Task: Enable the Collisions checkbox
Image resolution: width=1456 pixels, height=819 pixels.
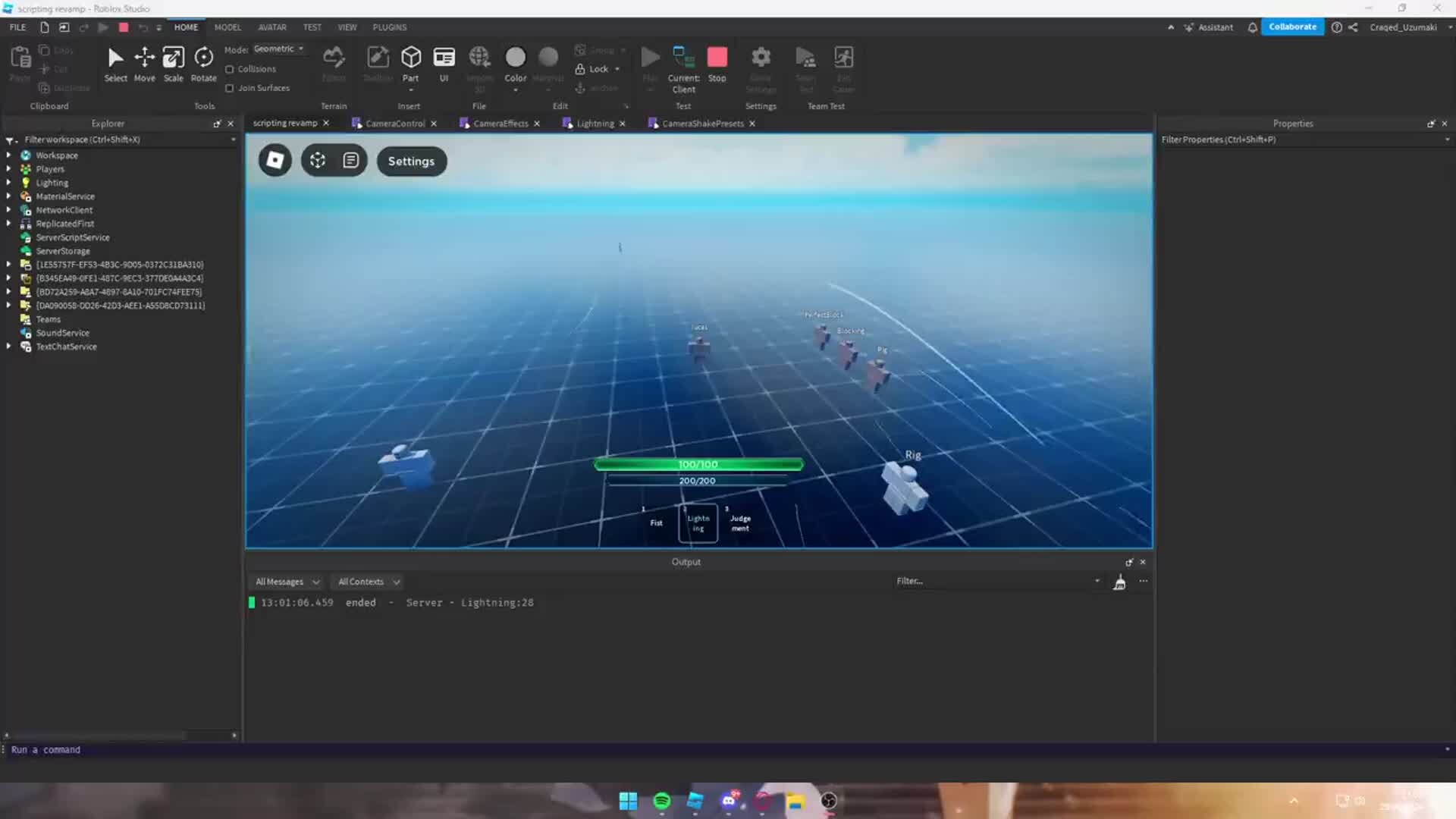Action: [230, 68]
